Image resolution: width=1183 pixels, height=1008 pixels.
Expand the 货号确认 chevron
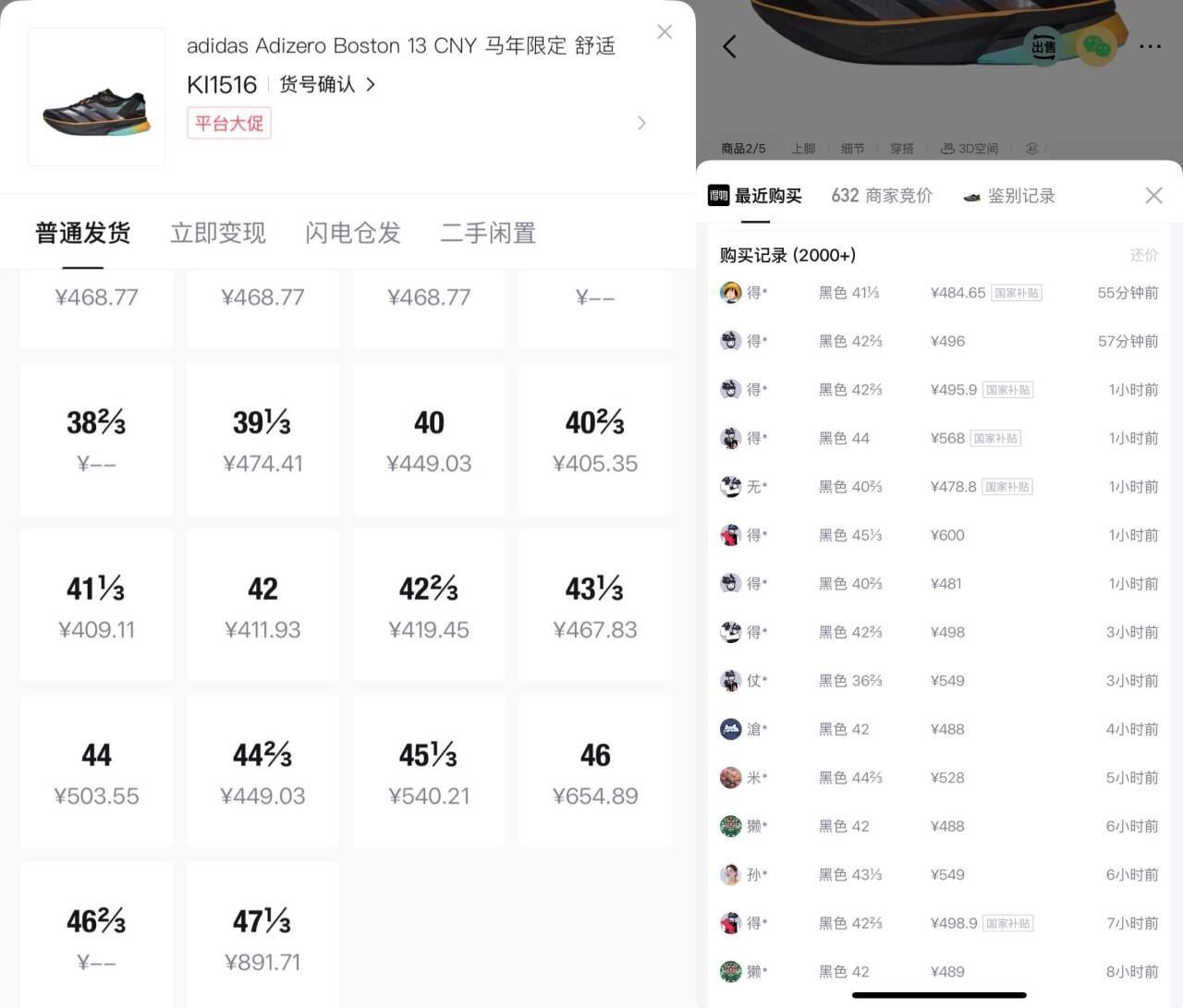click(x=371, y=84)
